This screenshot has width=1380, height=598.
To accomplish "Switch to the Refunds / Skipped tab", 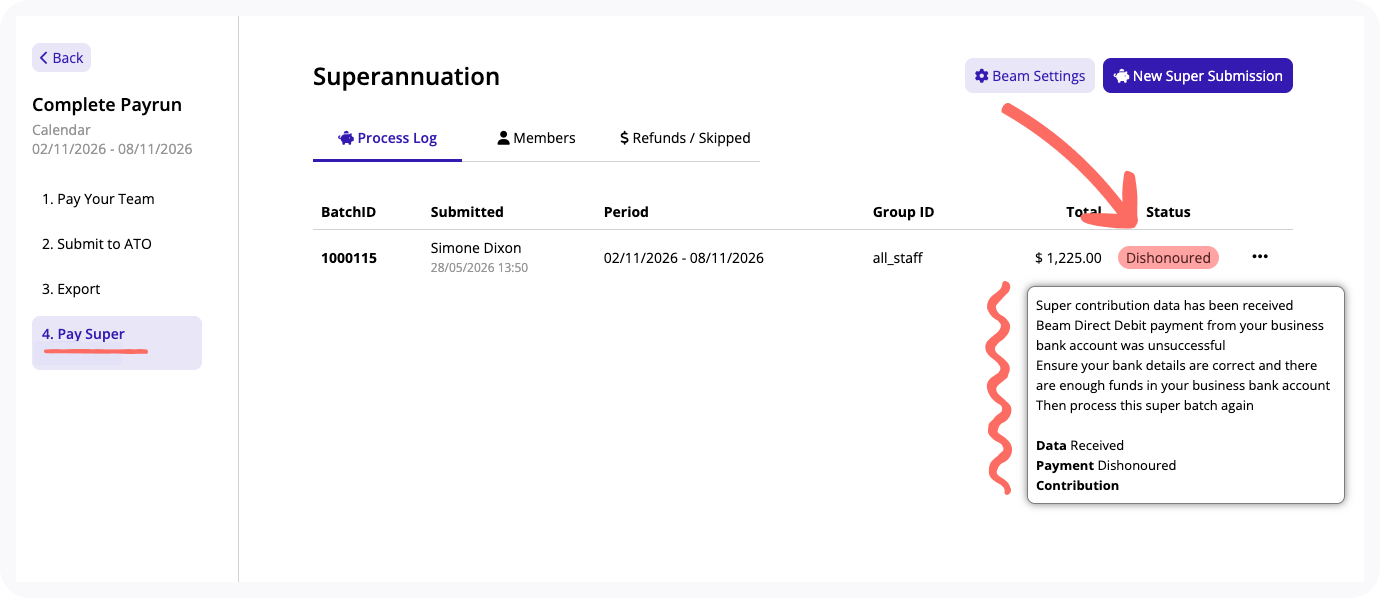I will click(685, 138).
